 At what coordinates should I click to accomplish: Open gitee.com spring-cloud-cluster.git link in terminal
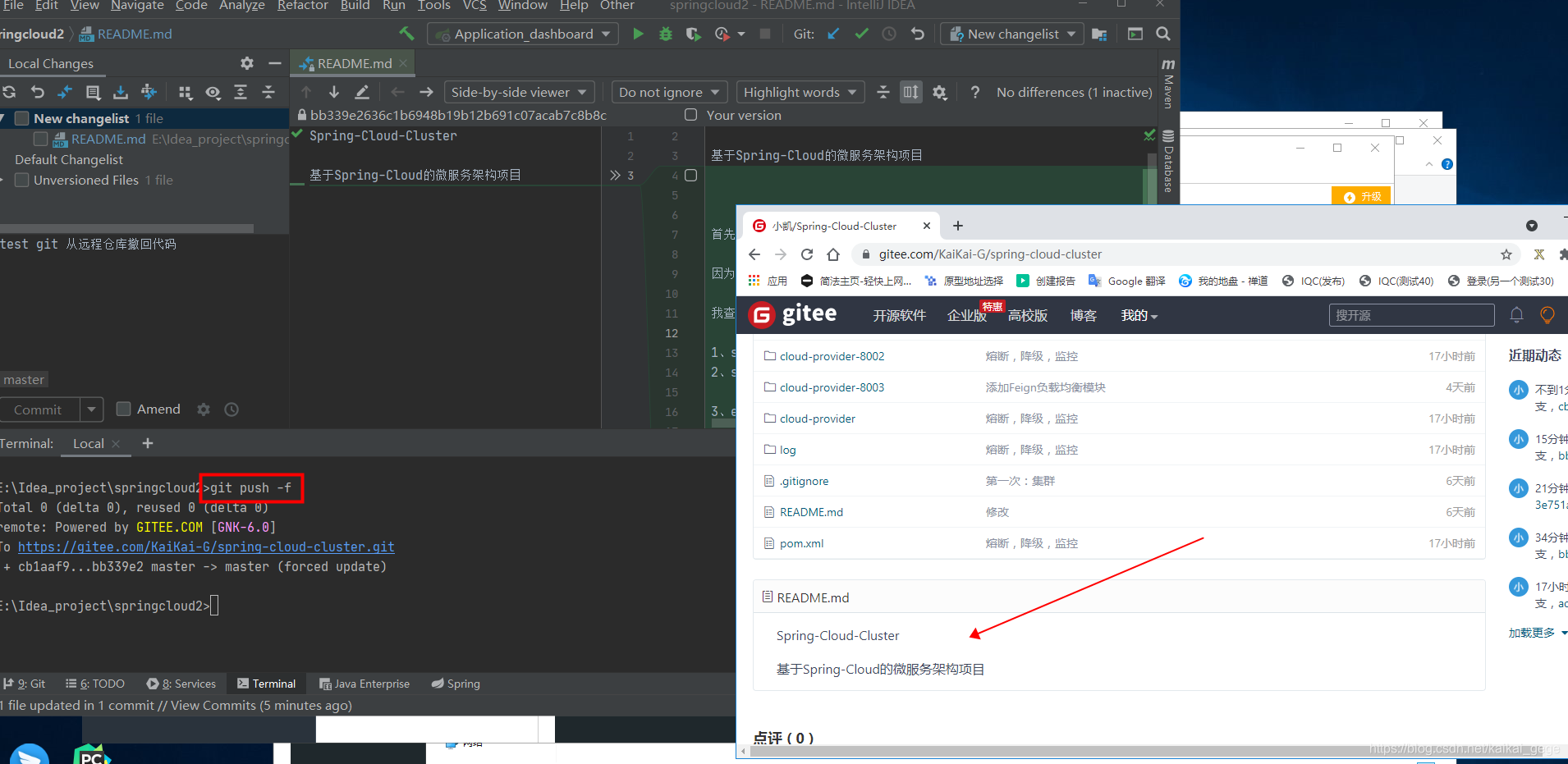[206, 547]
